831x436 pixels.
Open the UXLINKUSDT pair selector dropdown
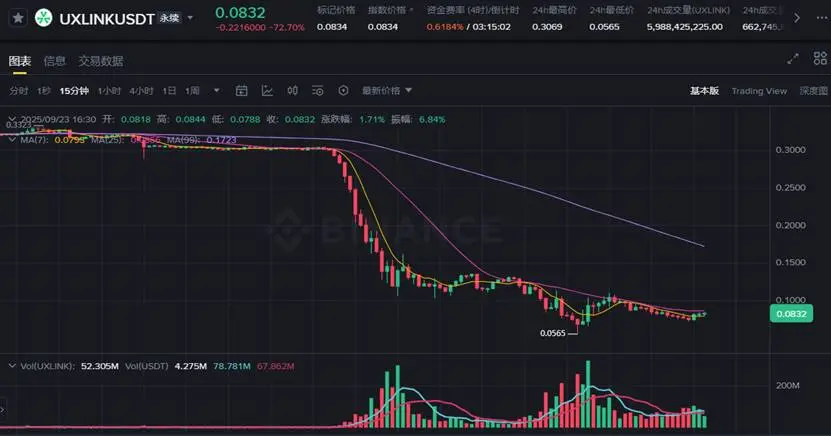point(190,18)
